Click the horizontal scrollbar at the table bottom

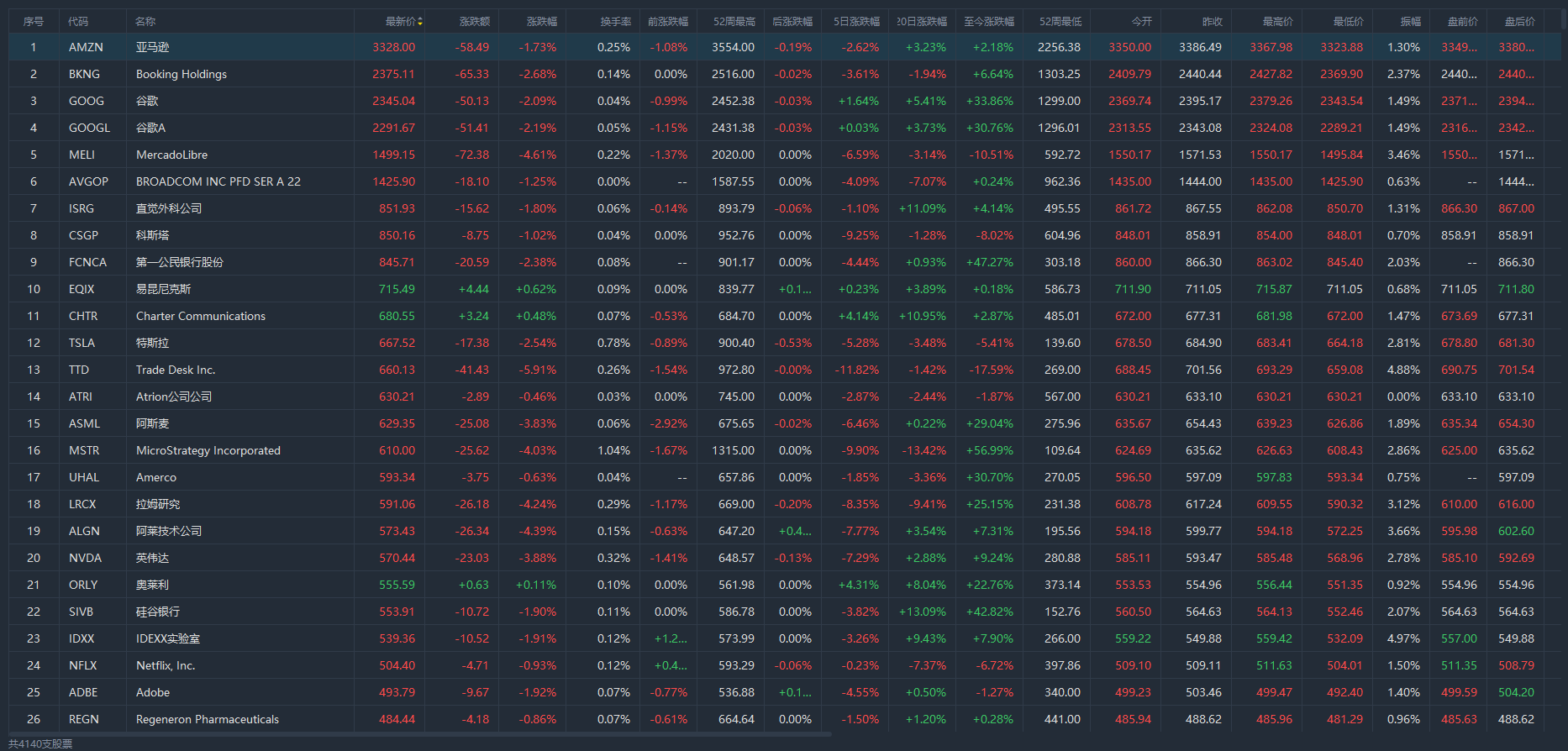click(420, 734)
